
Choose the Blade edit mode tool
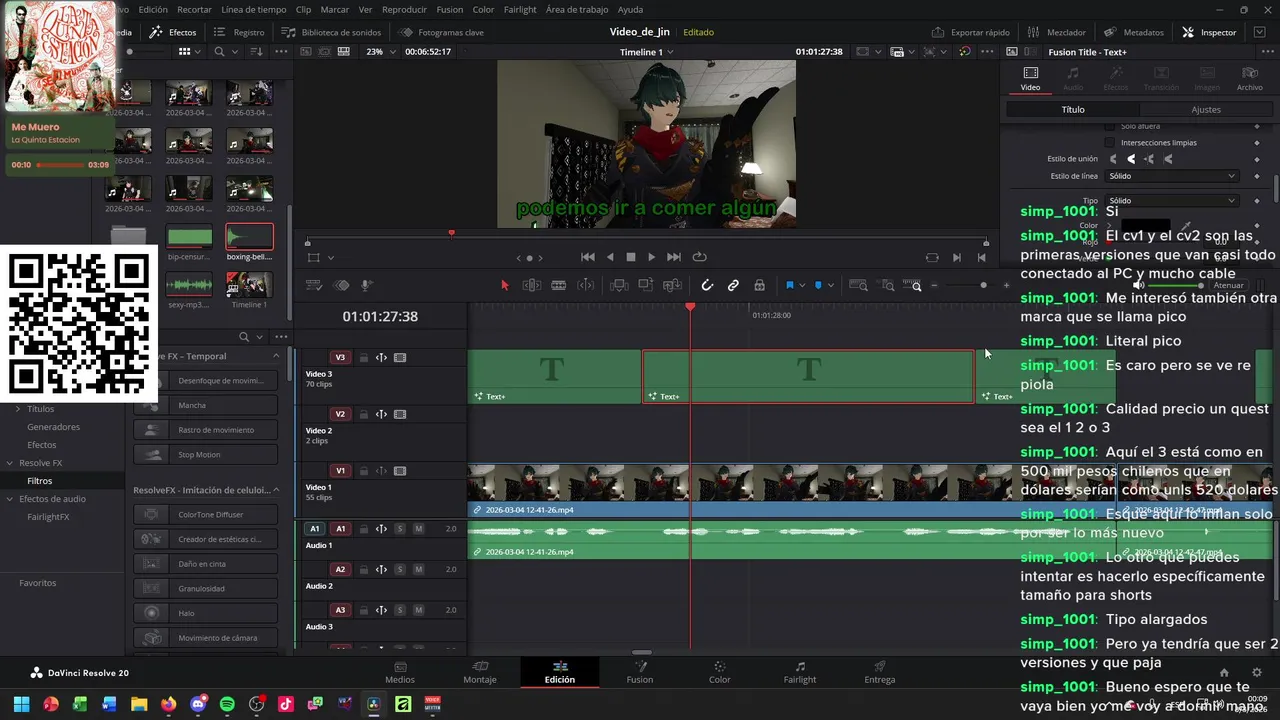pyautogui.click(x=559, y=285)
